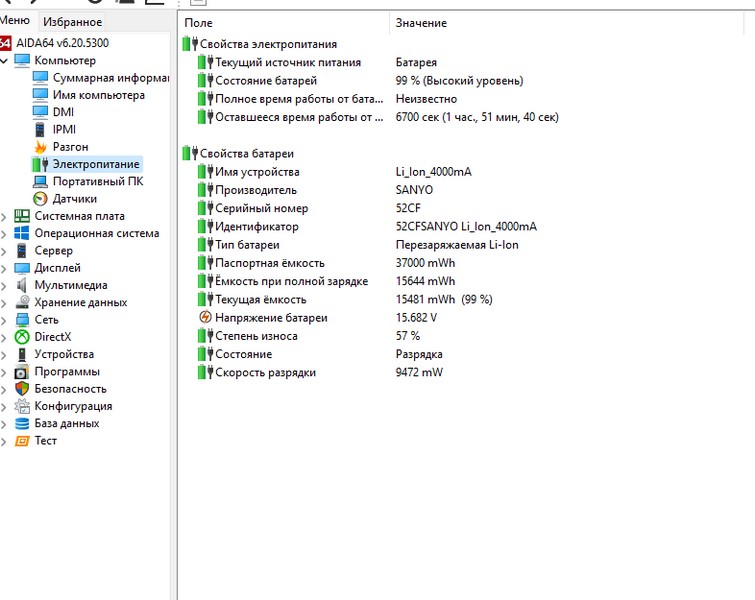The image size is (755, 600).
Task: Expand the Системная плата branch
Action: tap(5, 216)
